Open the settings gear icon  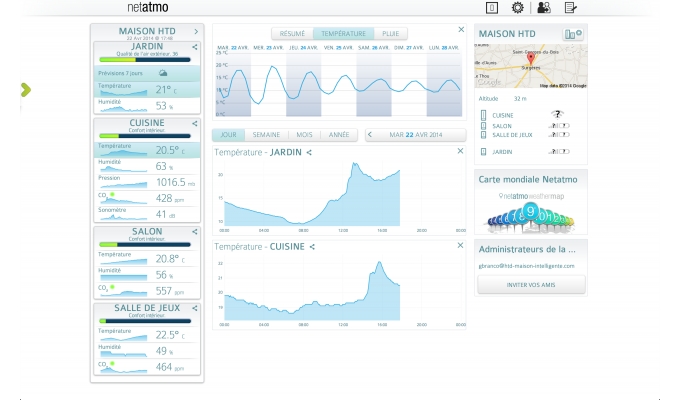[517, 7]
